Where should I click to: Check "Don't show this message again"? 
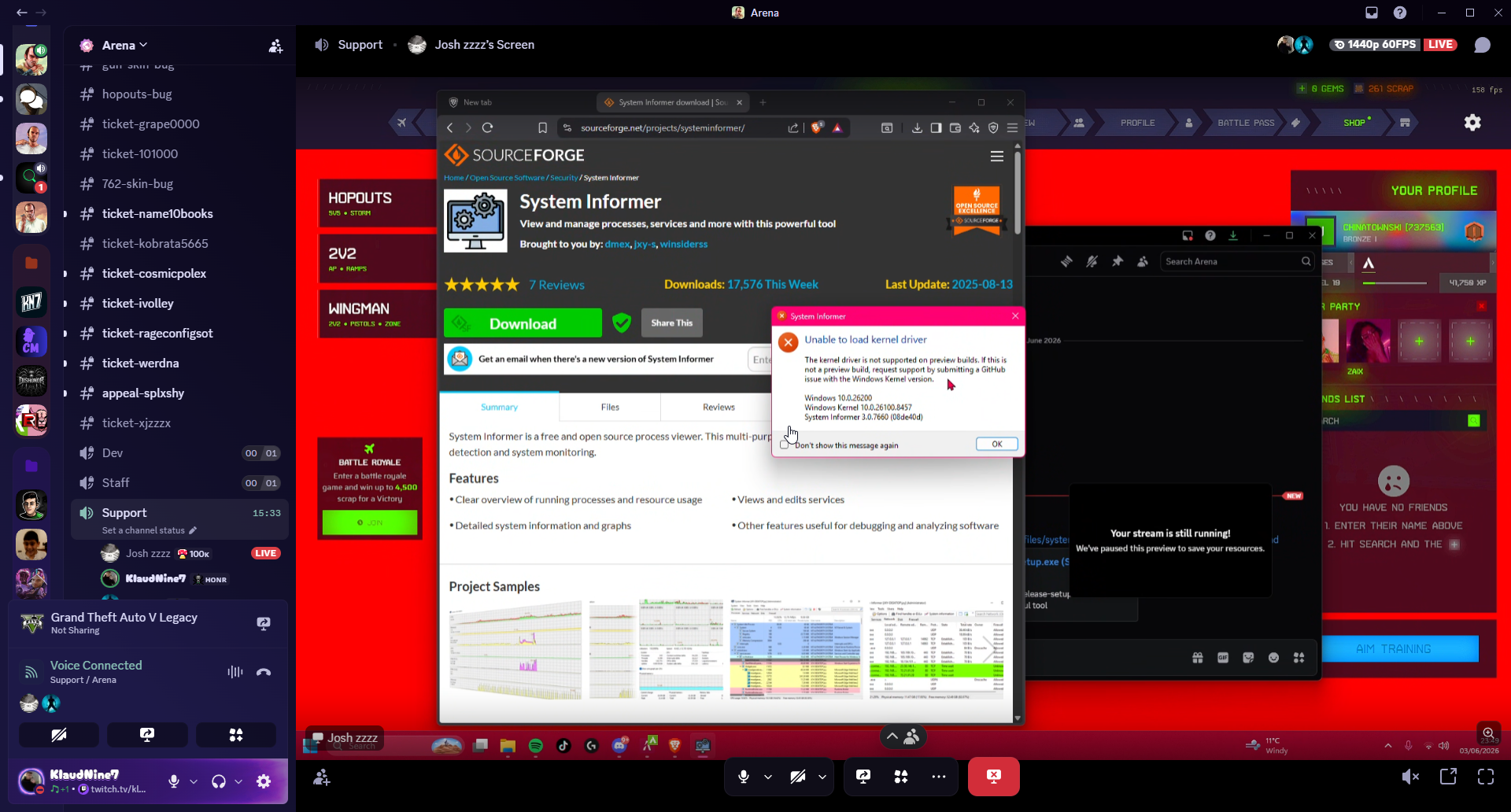(x=784, y=445)
